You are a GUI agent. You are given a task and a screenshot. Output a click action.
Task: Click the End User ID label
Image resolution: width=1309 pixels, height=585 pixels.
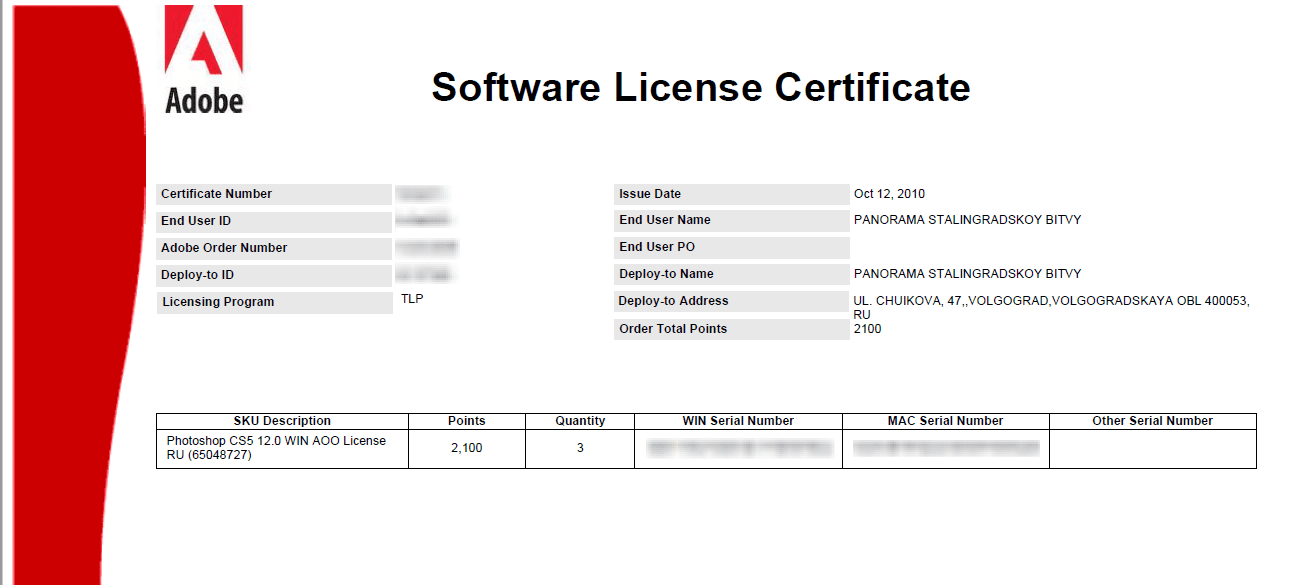tap(196, 221)
